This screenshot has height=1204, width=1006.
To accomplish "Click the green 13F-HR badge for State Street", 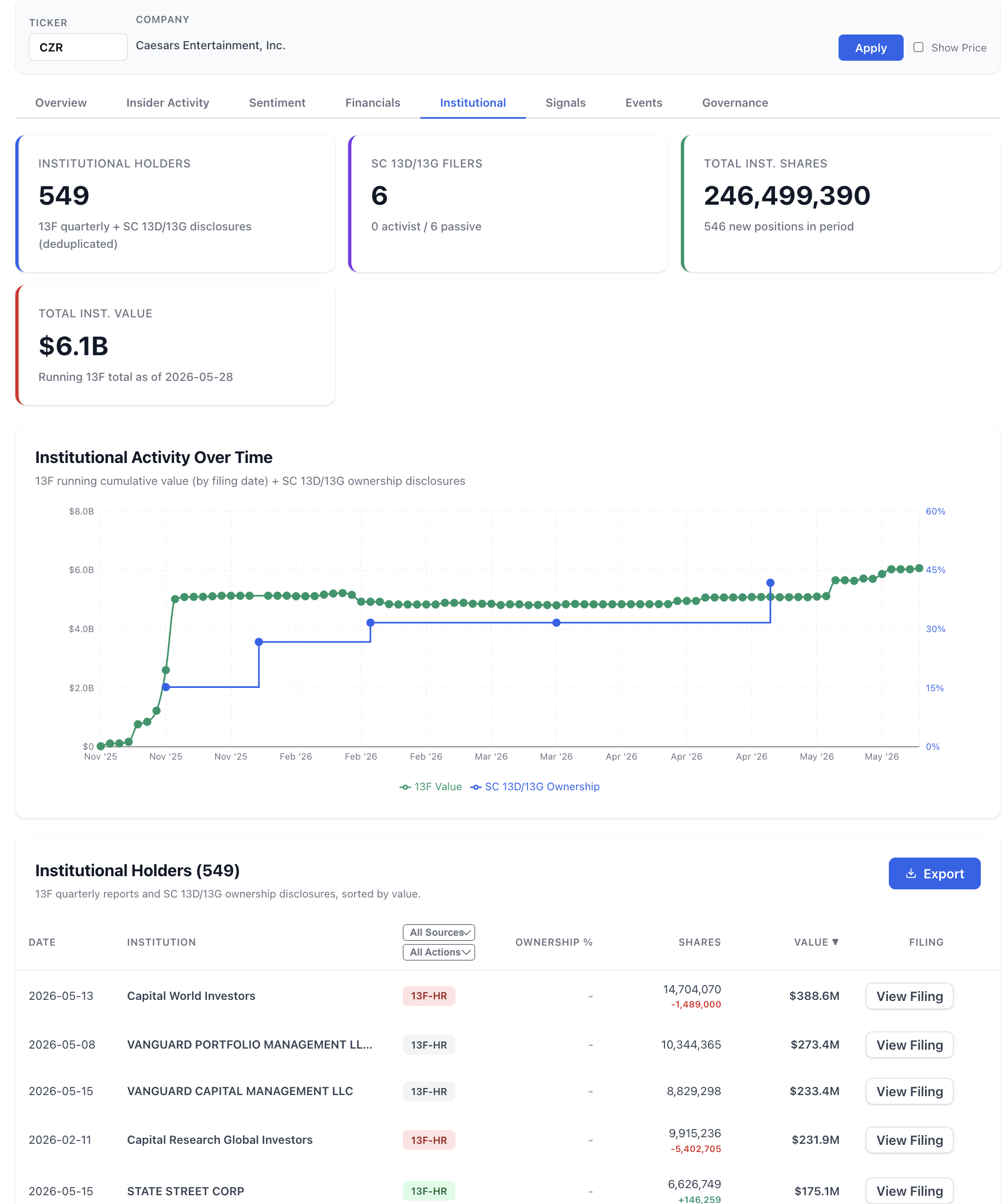I will (429, 1191).
